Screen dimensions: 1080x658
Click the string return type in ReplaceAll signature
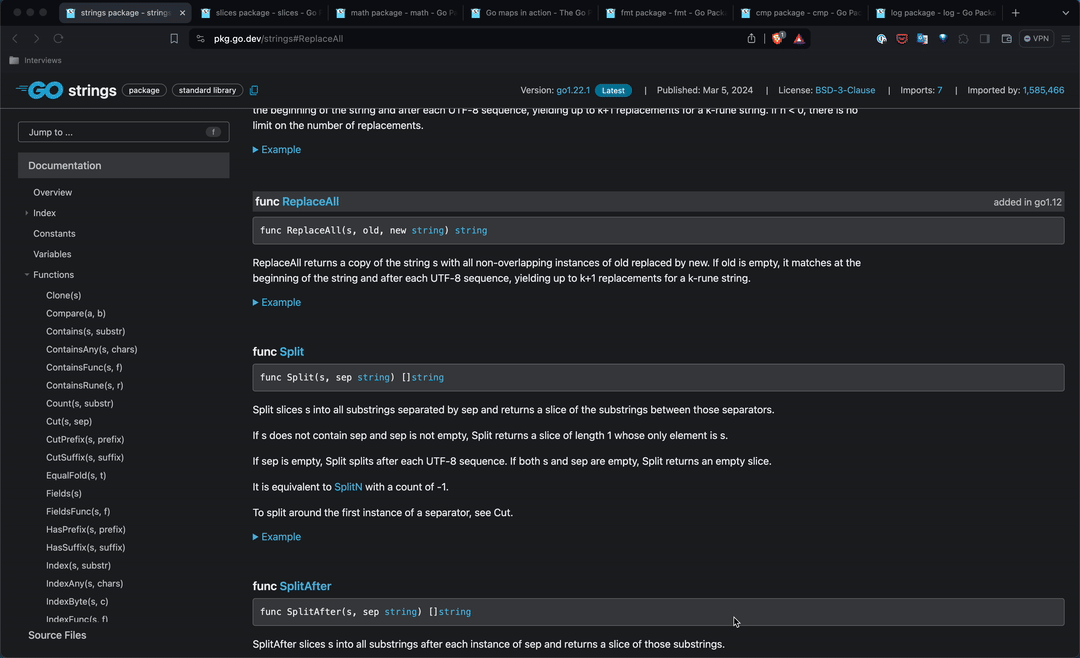[471, 230]
